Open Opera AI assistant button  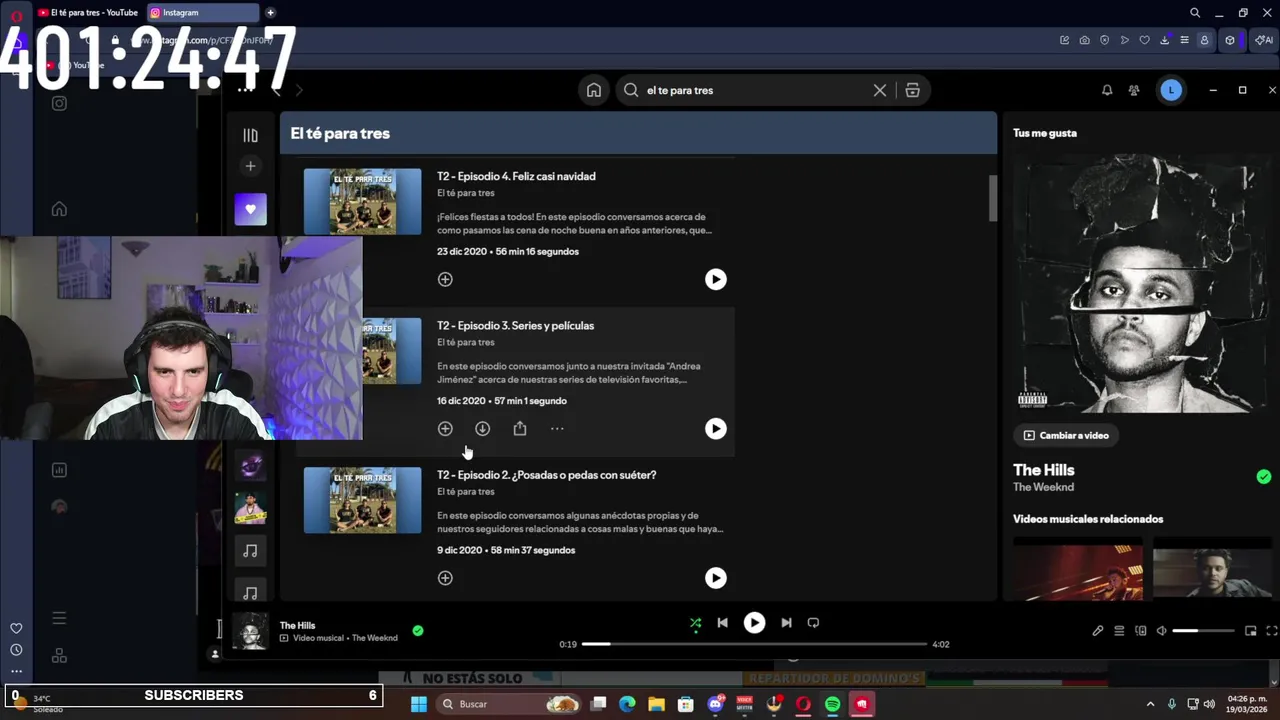point(1264,40)
